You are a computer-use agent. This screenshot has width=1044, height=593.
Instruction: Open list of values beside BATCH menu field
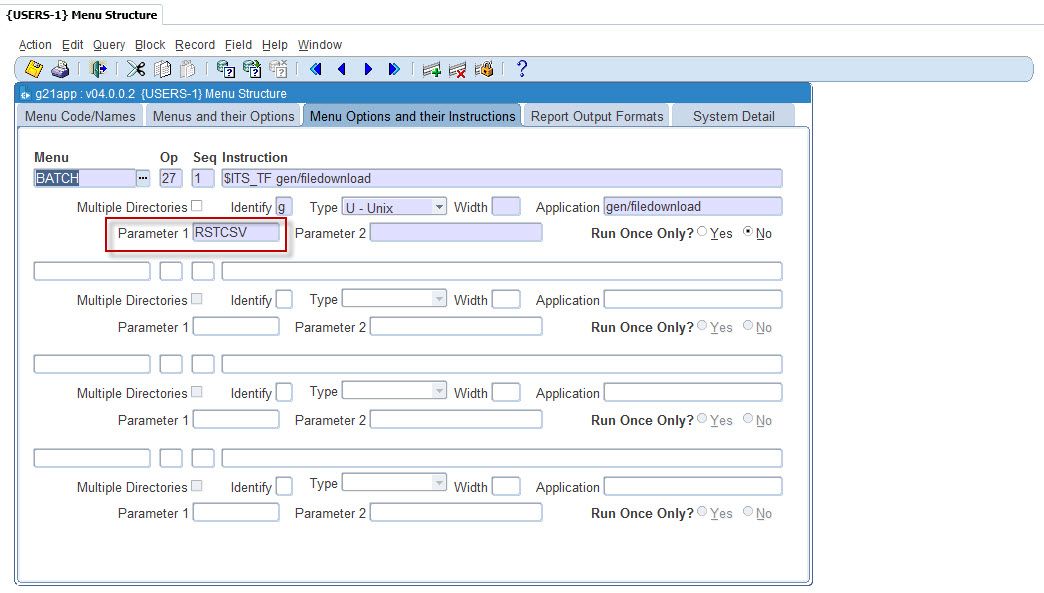(x=143, y=178)
